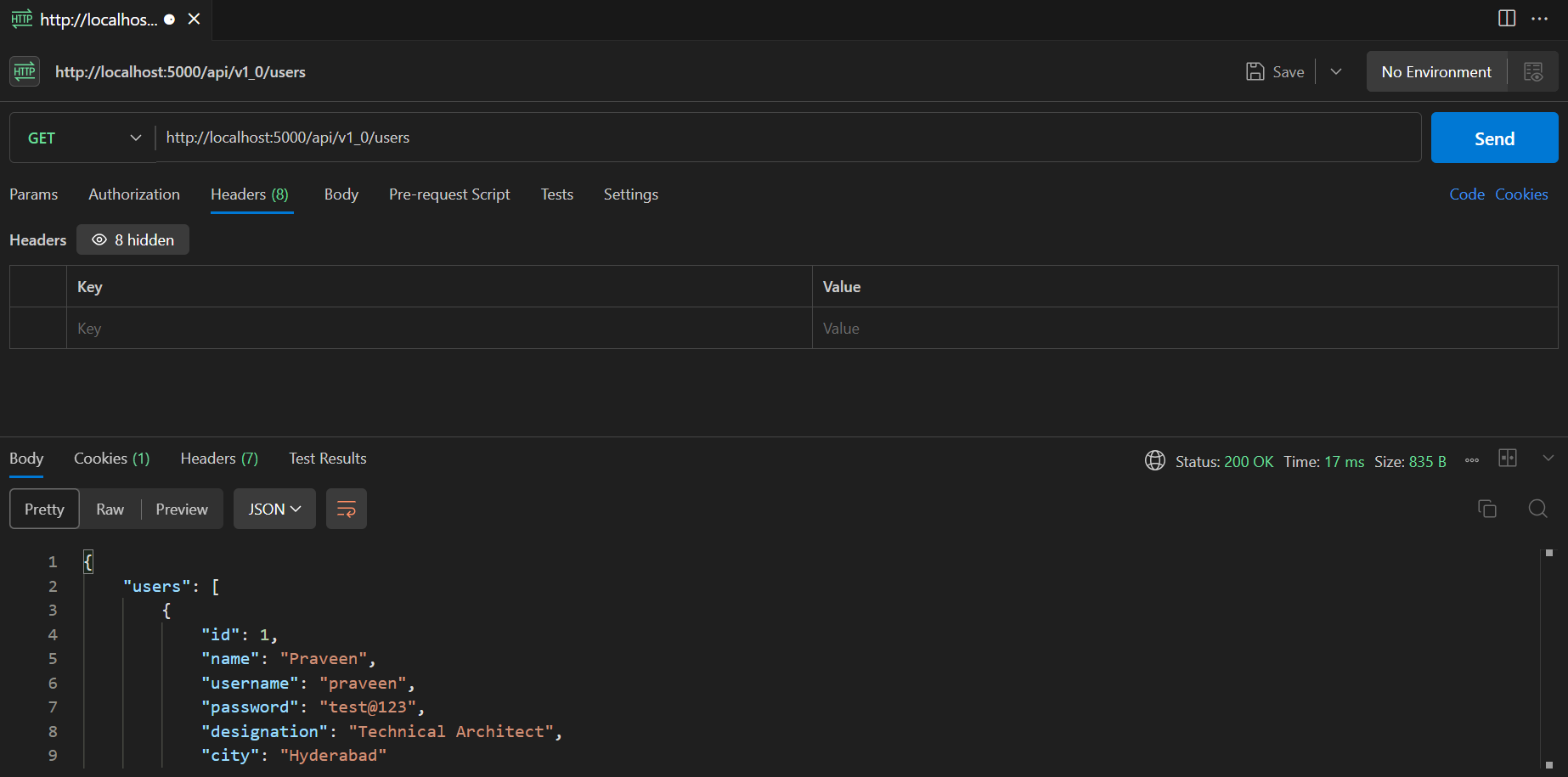Click the HTTP request icon beside the title
Image resolution: width=1568 pixels, height=777 pixels.
click(25, 71)
